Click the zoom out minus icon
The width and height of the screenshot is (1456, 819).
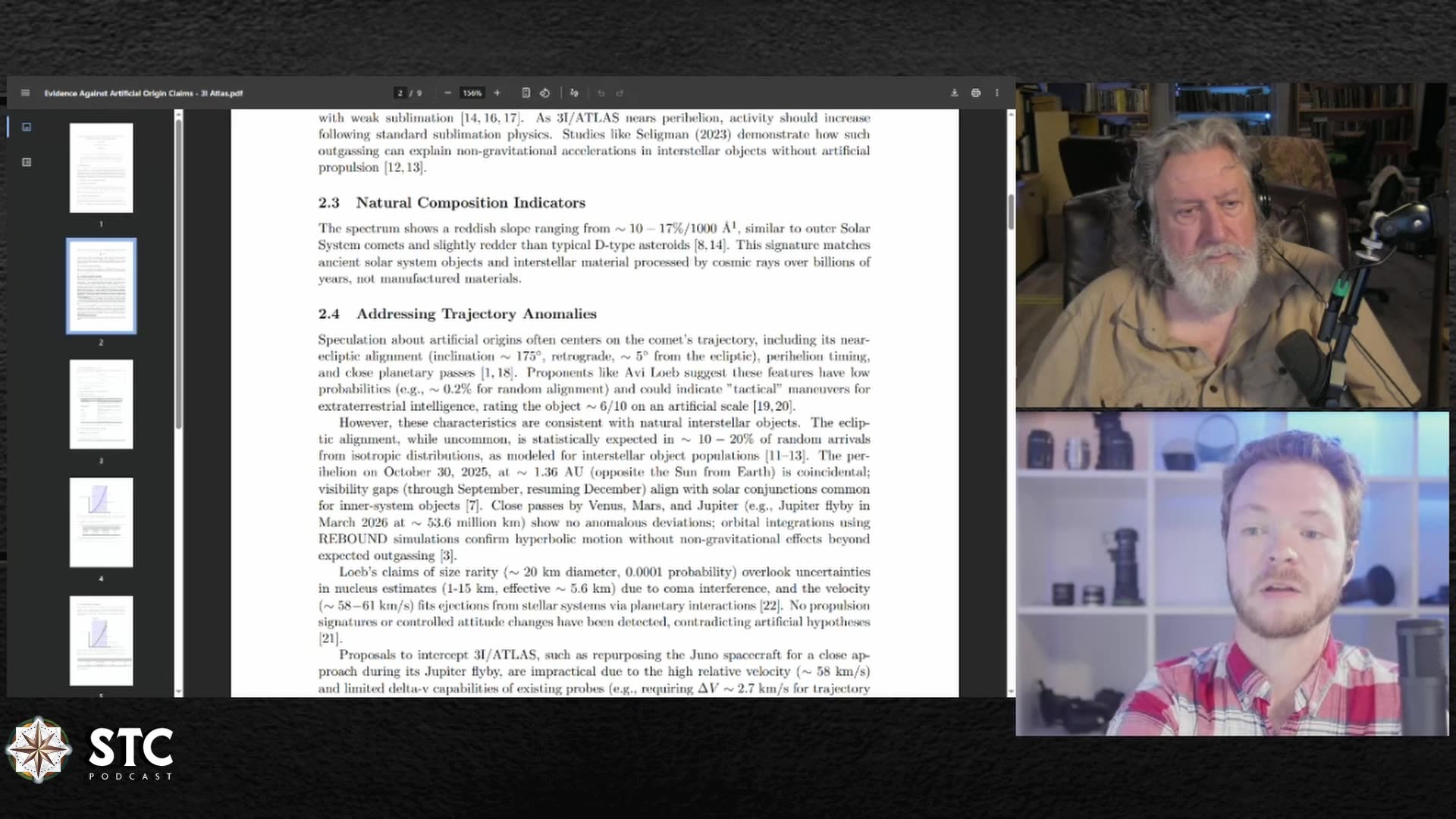coord(447,93)
